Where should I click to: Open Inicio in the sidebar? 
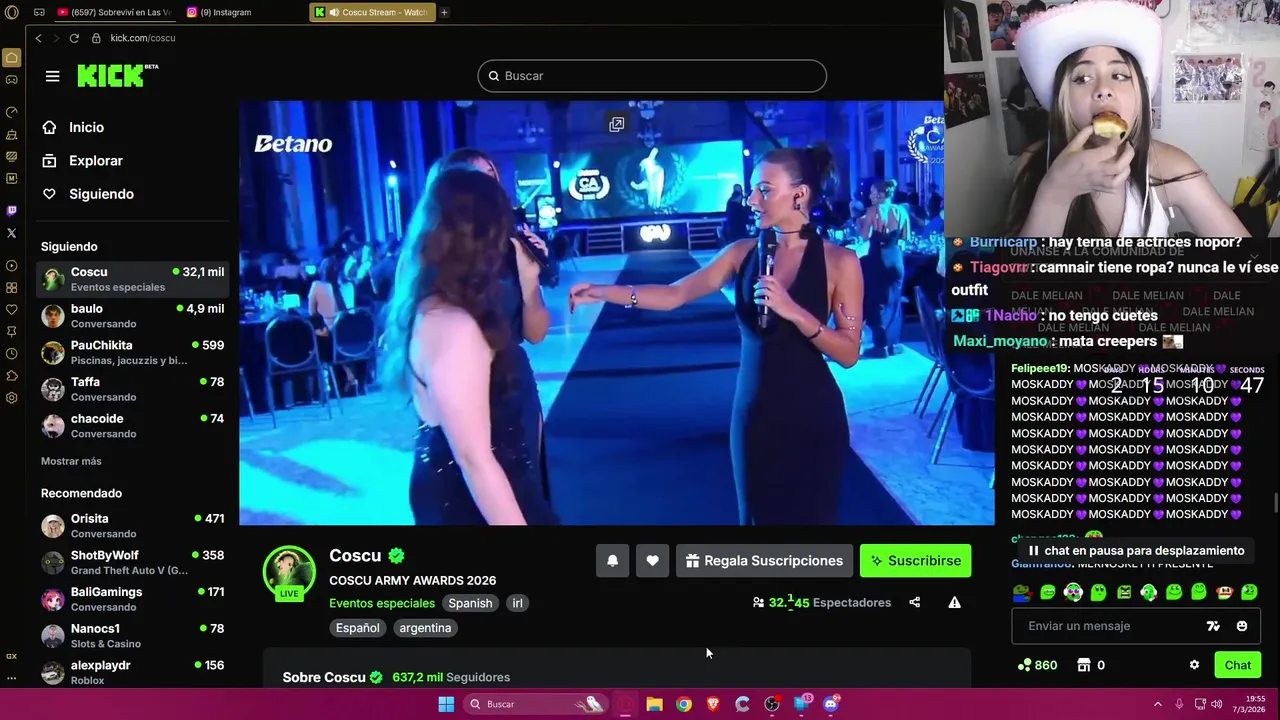click(x=87, y=127)
